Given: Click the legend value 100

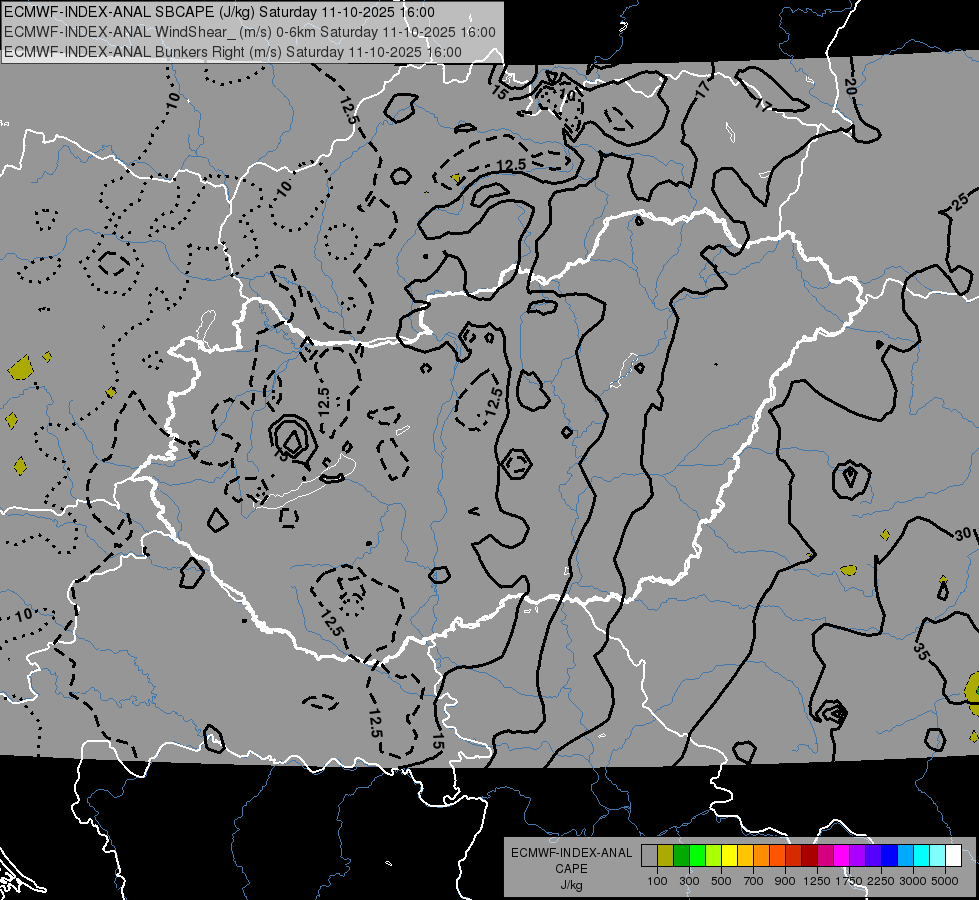Looking at the screenshot, I should [657, 881].
